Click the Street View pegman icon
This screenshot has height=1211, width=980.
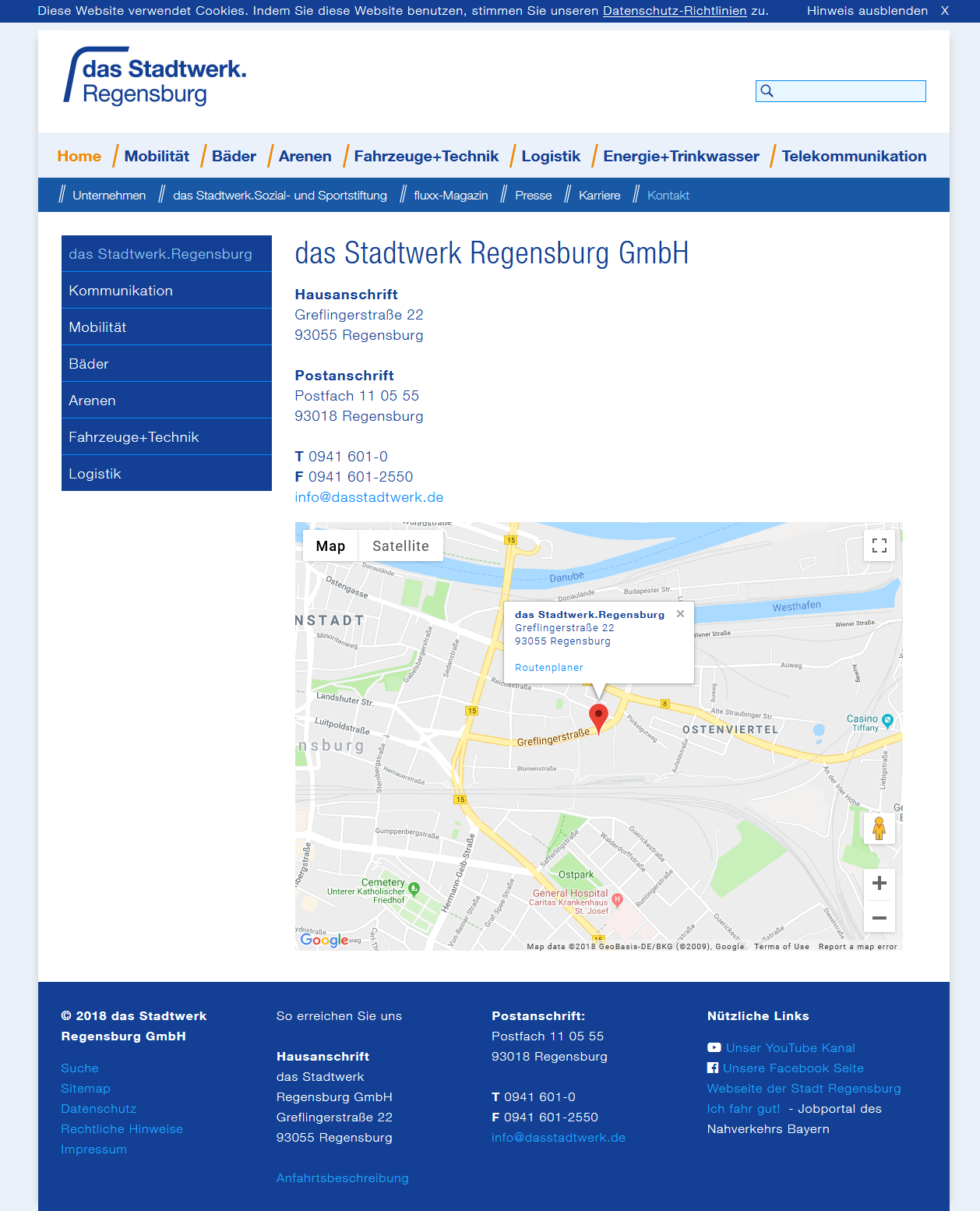[x=880, y=828]
